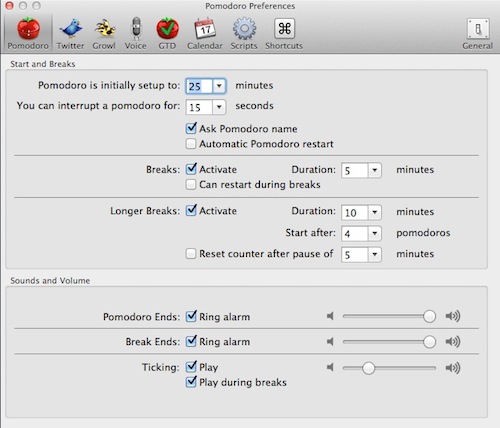Click the 15 seconds interrupt field
The width and height of the screenshot is (500, 428).
point(199,107)
